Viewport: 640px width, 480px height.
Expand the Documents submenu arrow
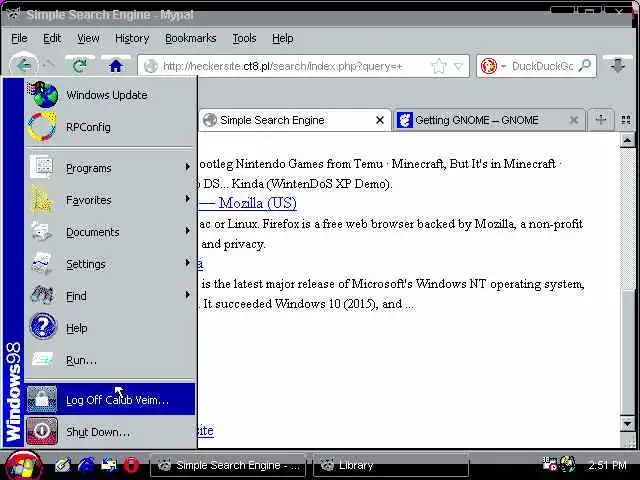[x=187, y=231]
